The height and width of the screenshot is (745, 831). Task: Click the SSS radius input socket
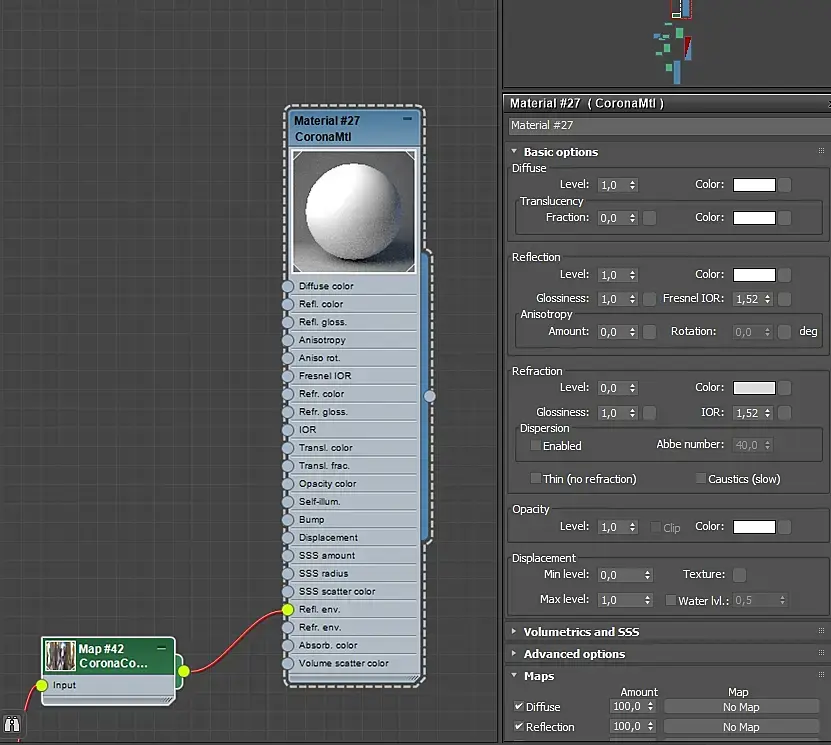[x=287, y=574]
